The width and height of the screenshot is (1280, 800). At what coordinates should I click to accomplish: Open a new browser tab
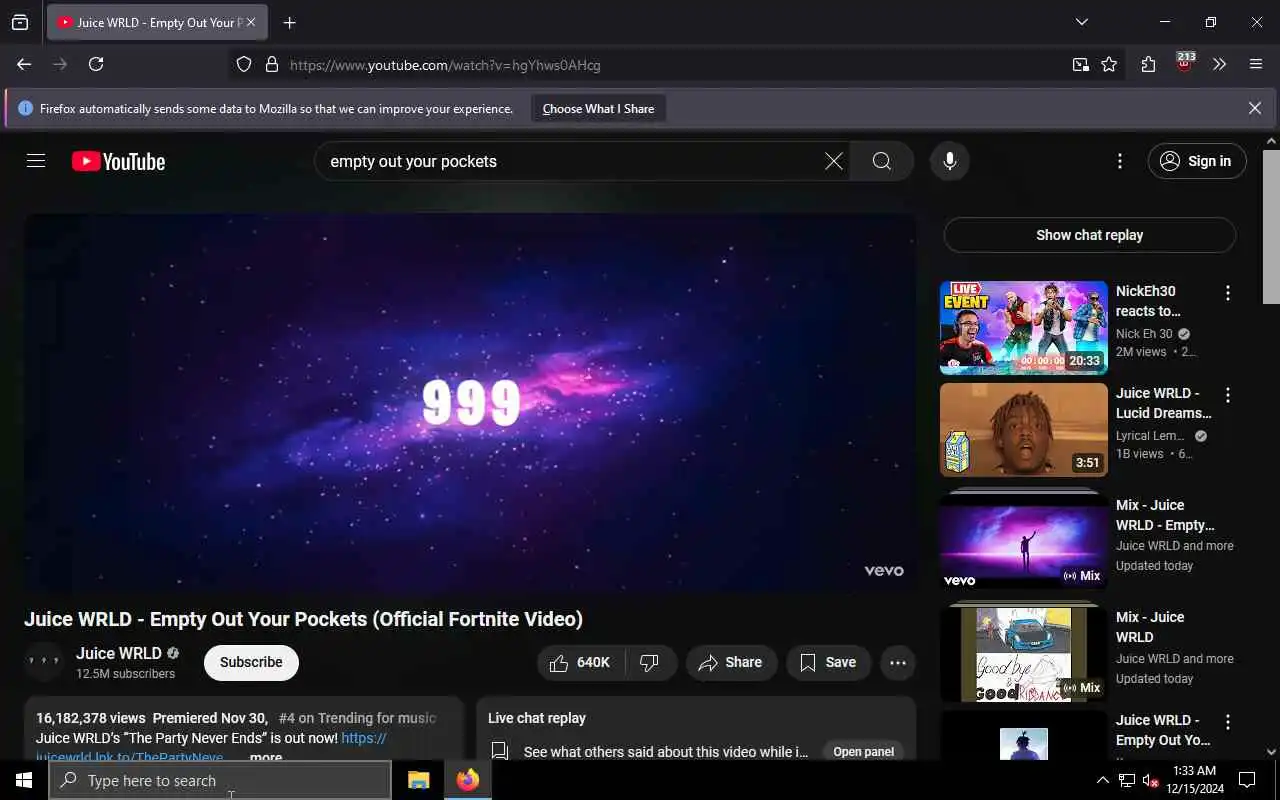point(289,22)
